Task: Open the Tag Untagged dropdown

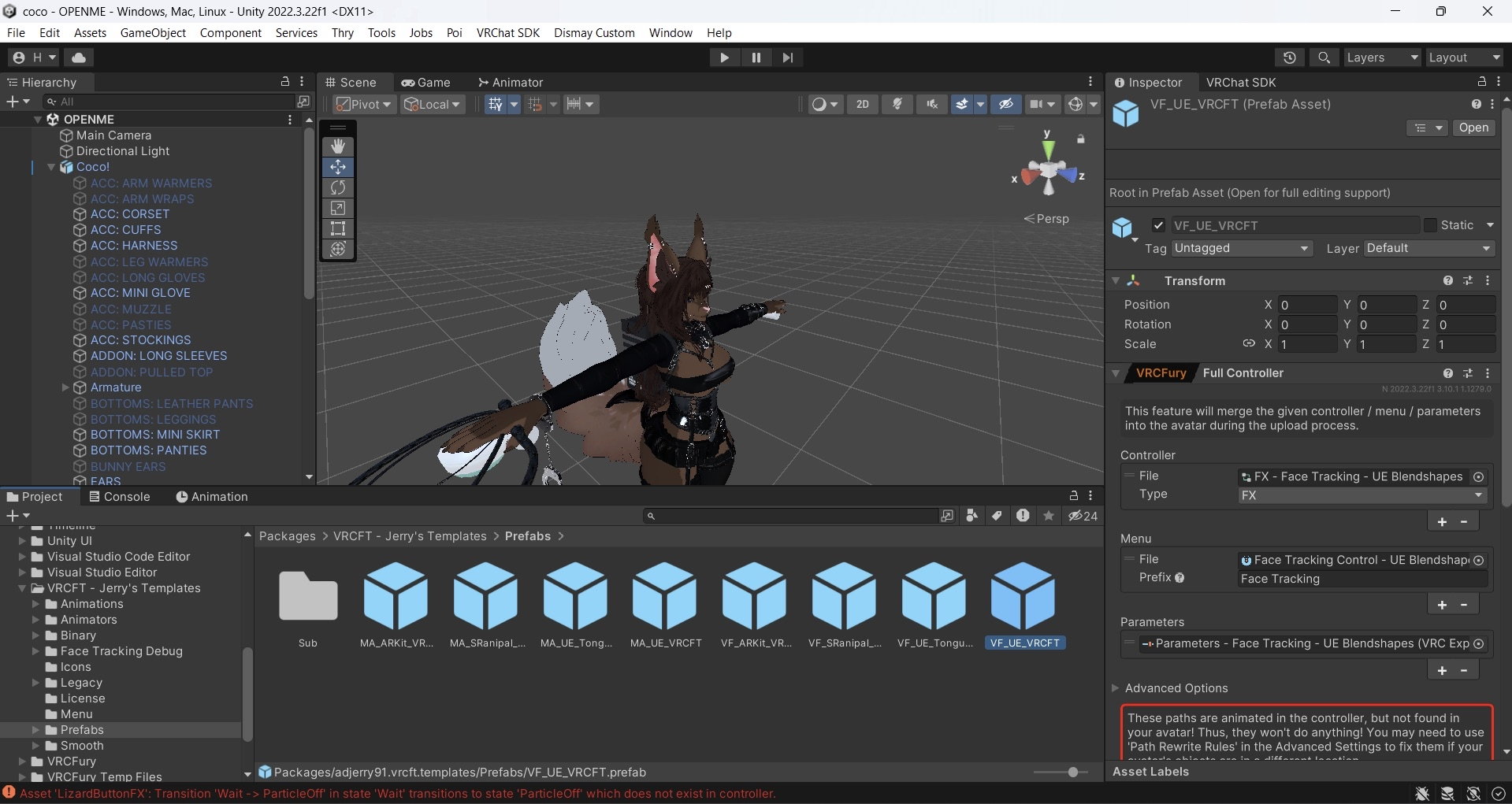Action: tap(1242, 248)
